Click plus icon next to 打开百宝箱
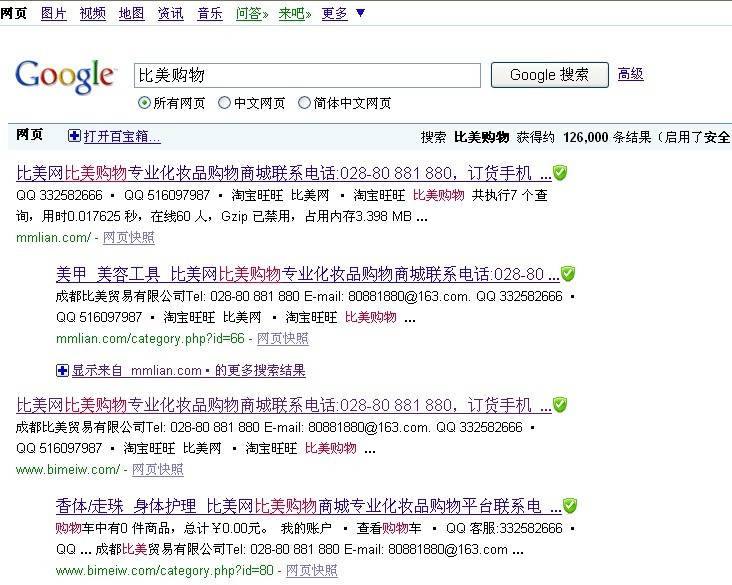 click(74, 136)
